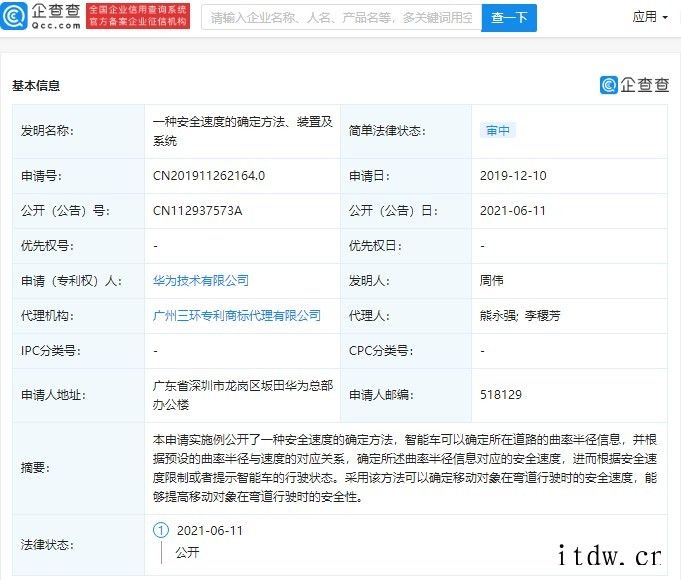The image size is (681, 580).
Task: Click the 审中 legal status tag
Action: coord(498,130)
